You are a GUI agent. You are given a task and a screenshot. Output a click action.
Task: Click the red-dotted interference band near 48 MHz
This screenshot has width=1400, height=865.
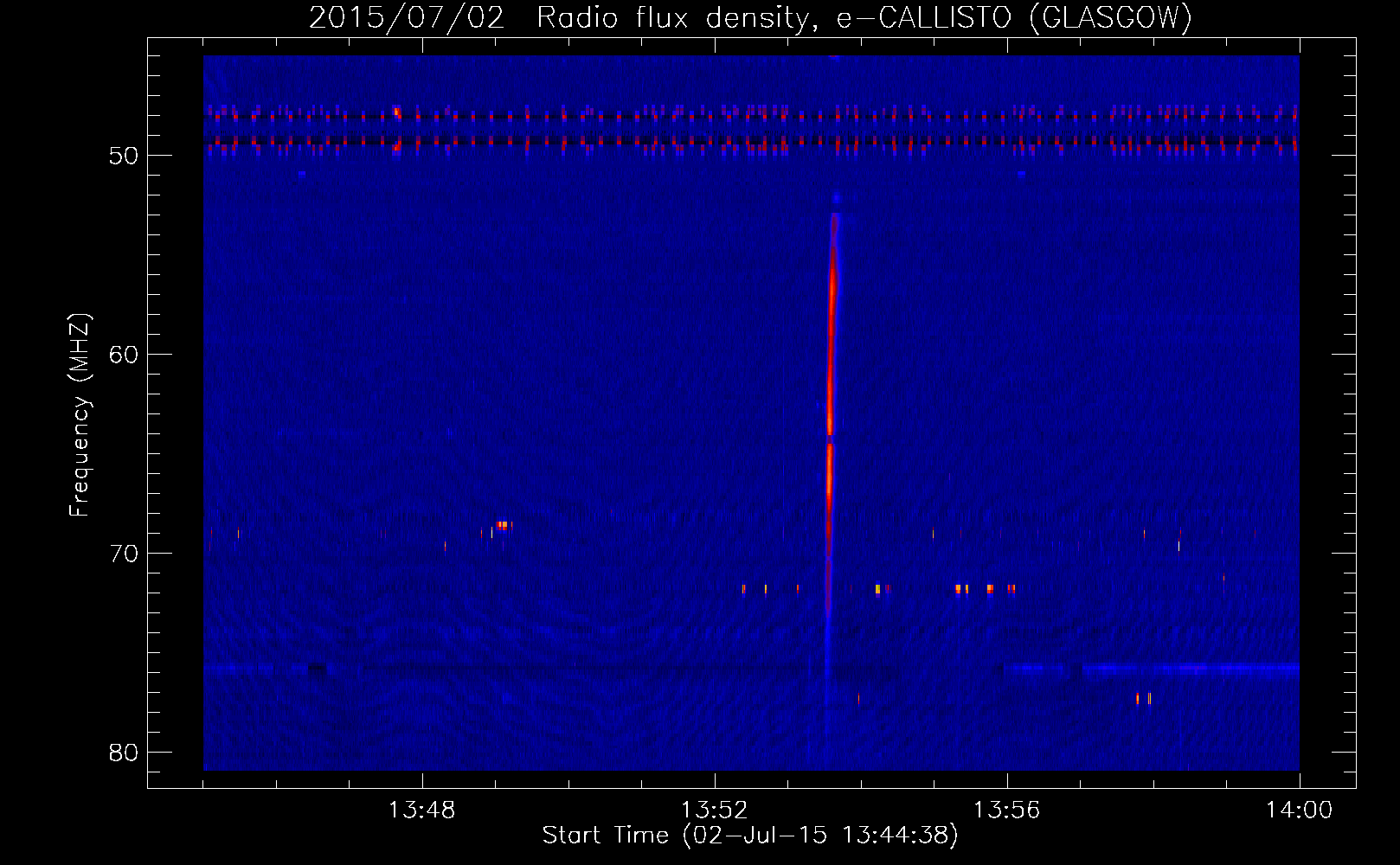pos(751,114)
